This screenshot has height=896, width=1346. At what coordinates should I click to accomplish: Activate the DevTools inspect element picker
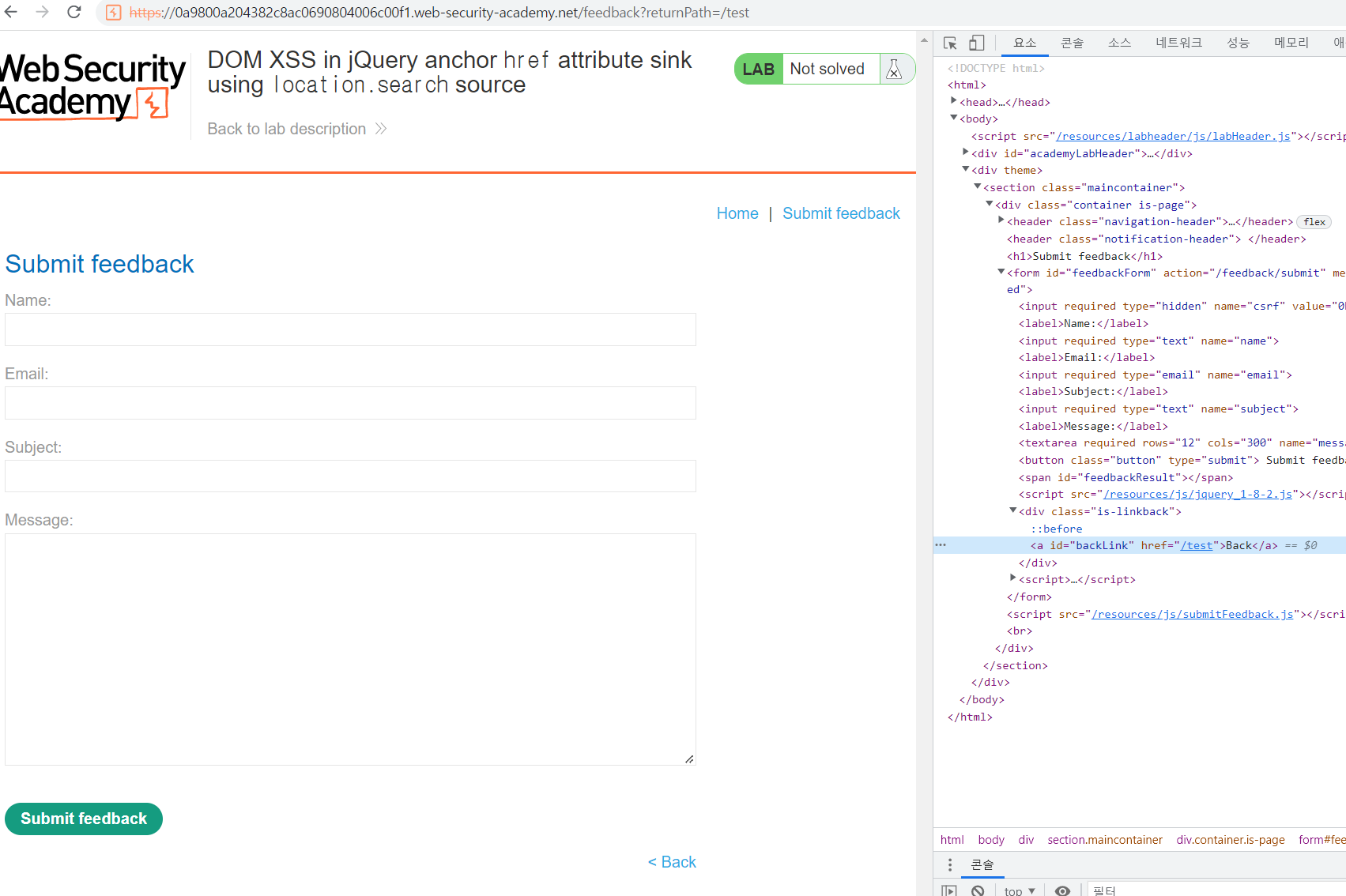click(950, 43)
